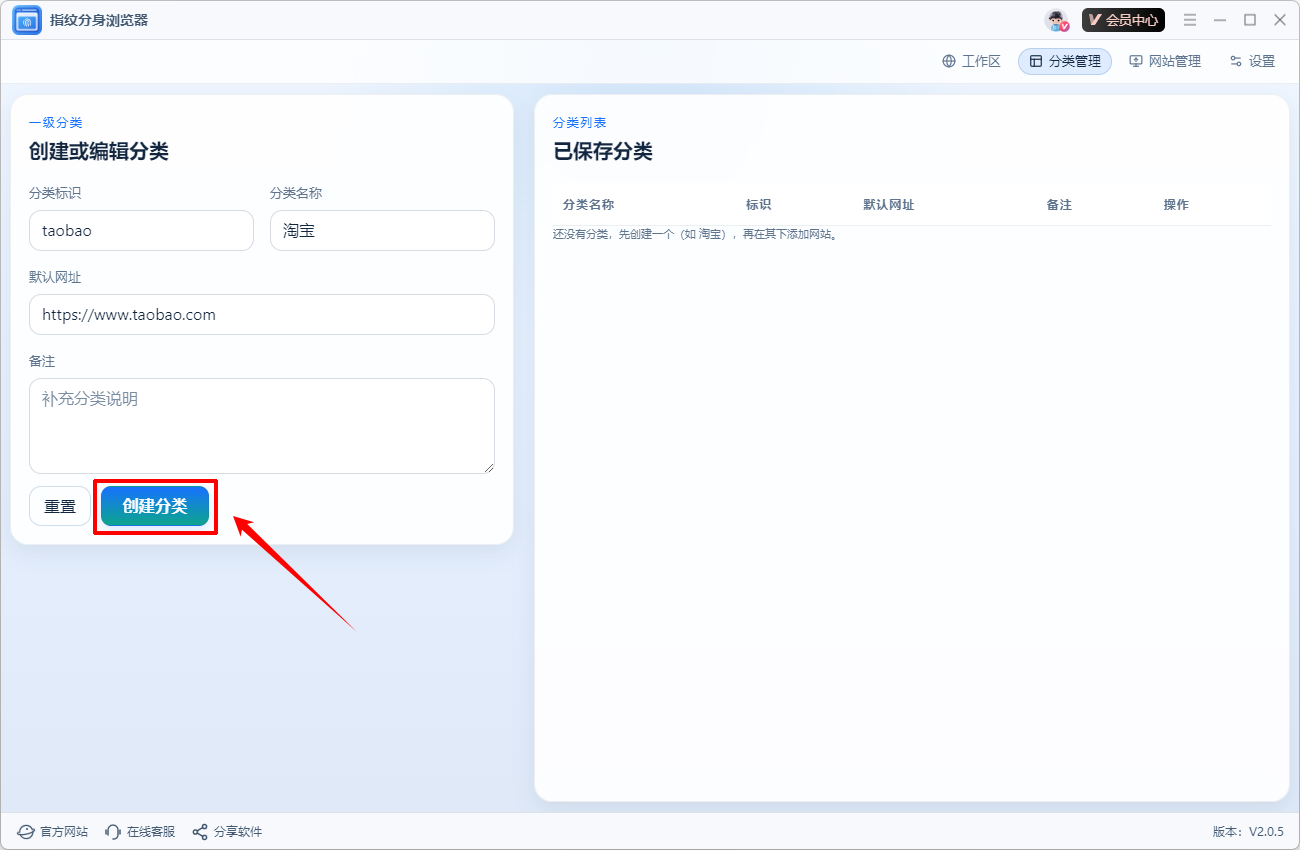Open the 会员中心 membership center

pos(1123,20)
